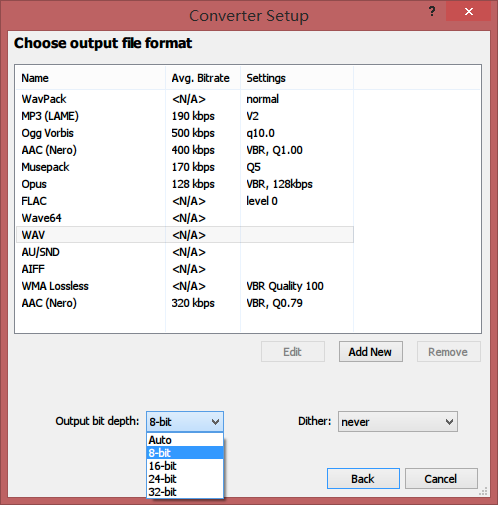This screenshot has height=505, width=498.
Task: Choose 32-bit output bit depth
Action: [185, 492]
